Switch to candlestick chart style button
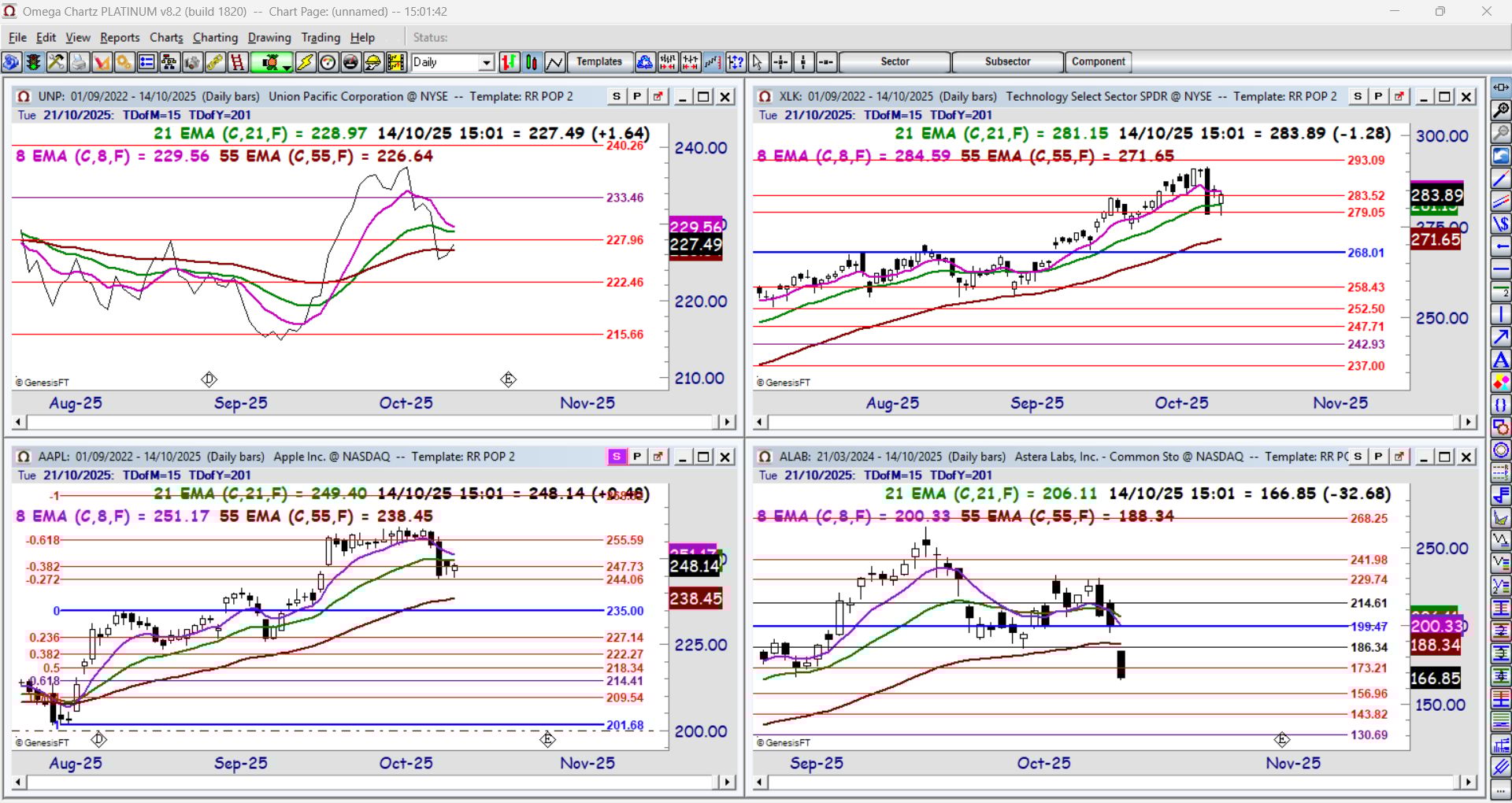Image resolution: width=1512 pixels, height=803 pixels. (x=532, y=62)
